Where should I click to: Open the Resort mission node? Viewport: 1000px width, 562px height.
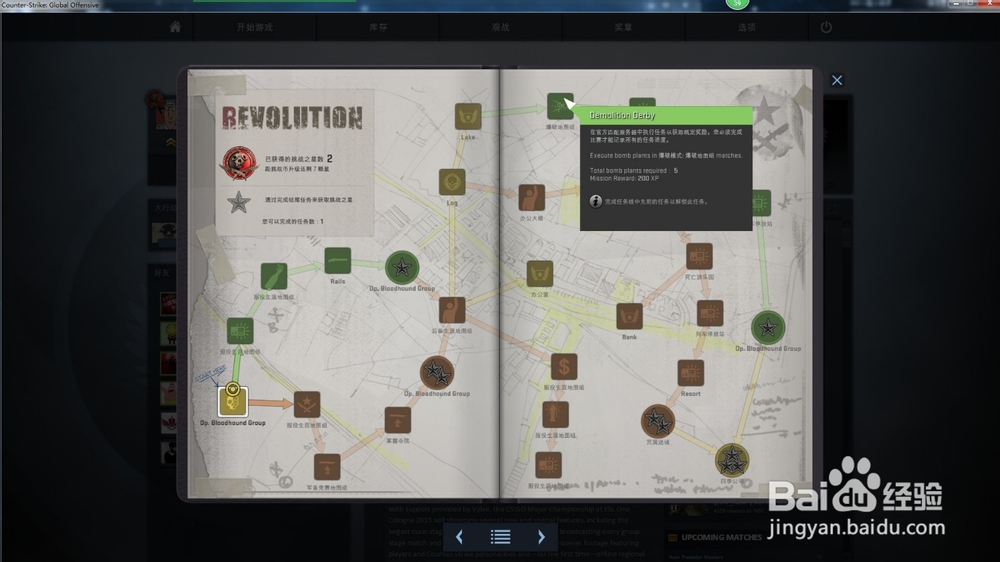click(x=691, y=373)
